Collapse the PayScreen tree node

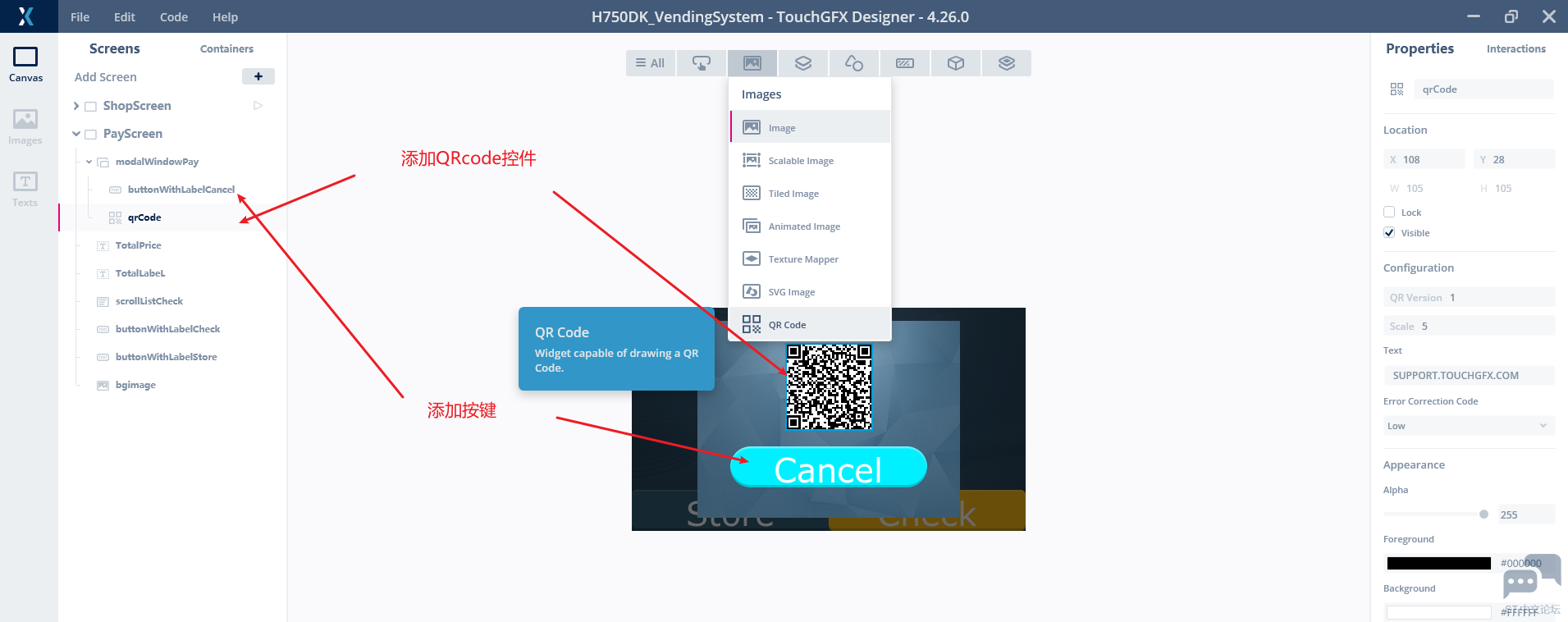coord(76,134)
